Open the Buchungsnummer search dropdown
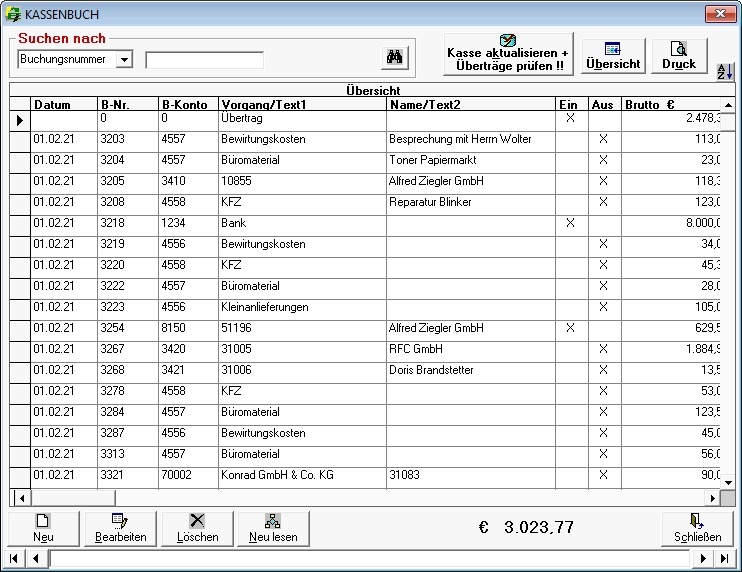The image size is (742, 572). pos(124,60)
